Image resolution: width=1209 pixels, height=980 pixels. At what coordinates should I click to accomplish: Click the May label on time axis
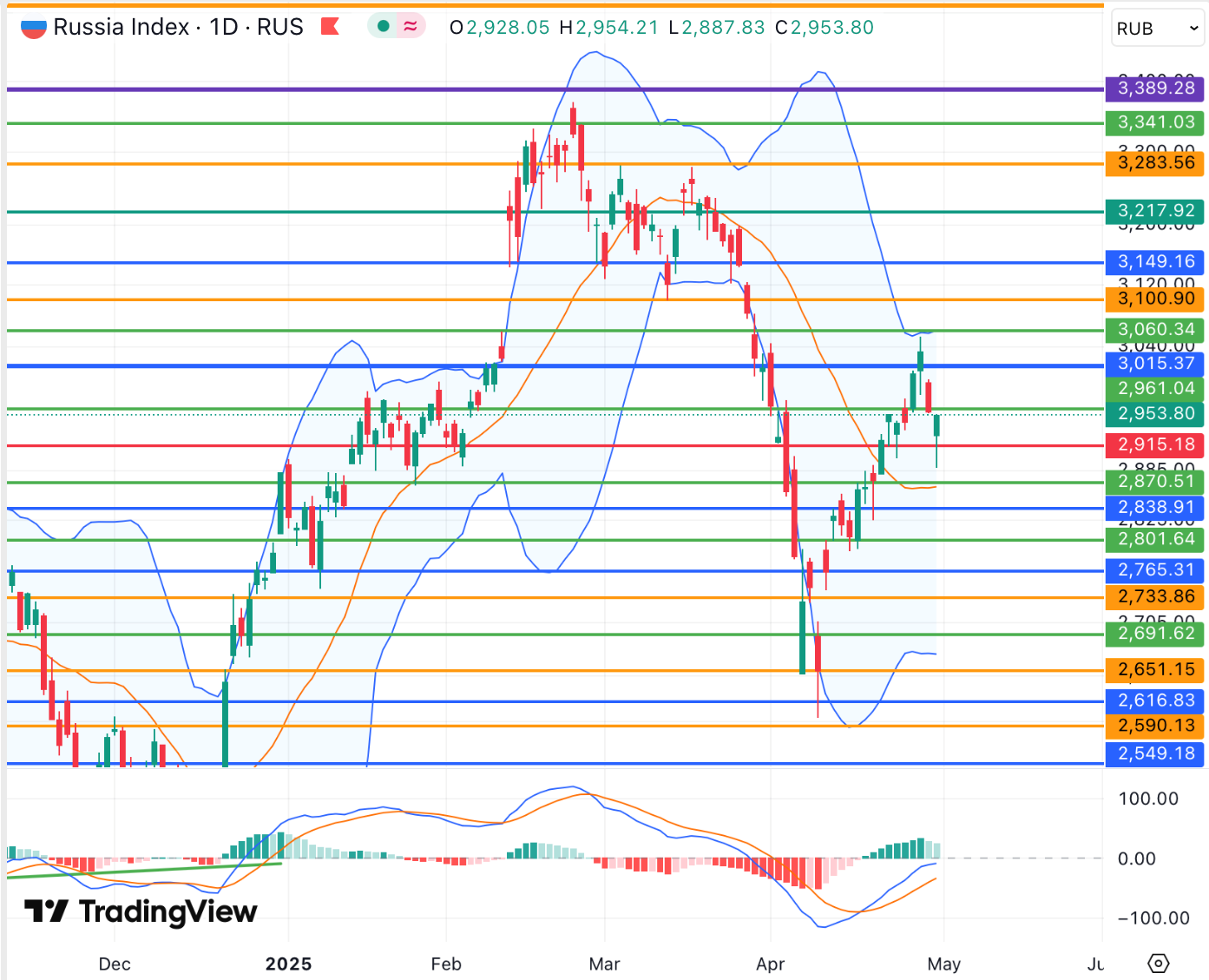[943, 964]
